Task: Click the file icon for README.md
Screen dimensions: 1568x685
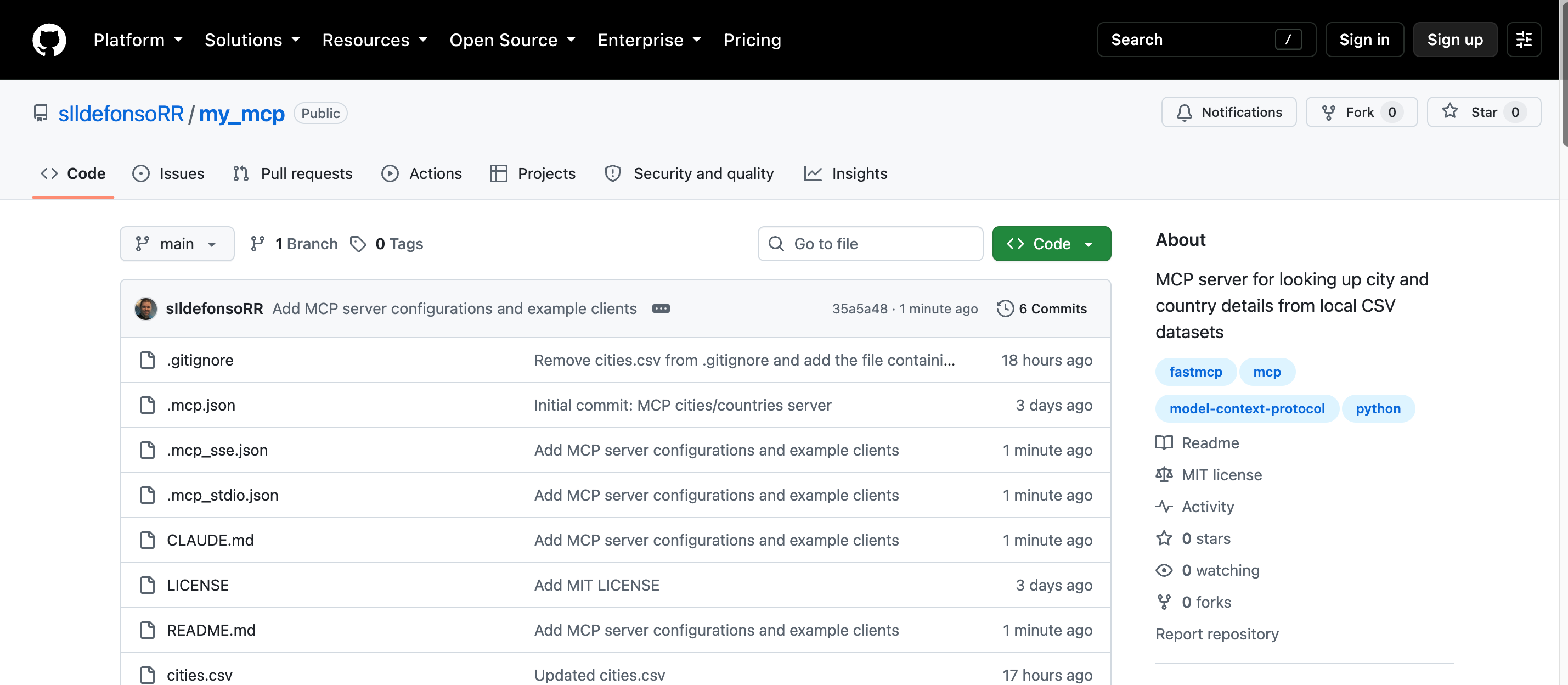Action: [x=147, y=631]
